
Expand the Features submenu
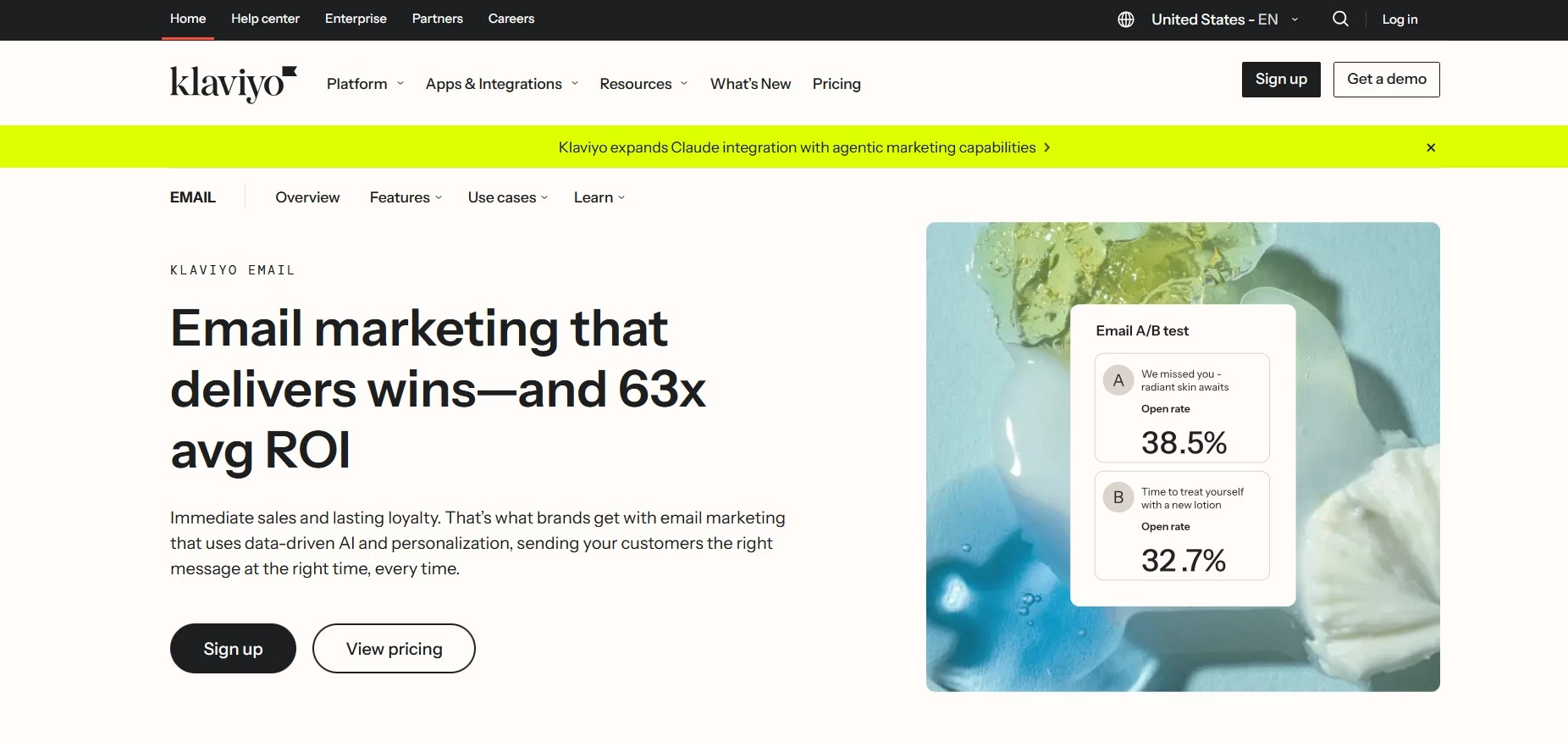click(406, 197)
